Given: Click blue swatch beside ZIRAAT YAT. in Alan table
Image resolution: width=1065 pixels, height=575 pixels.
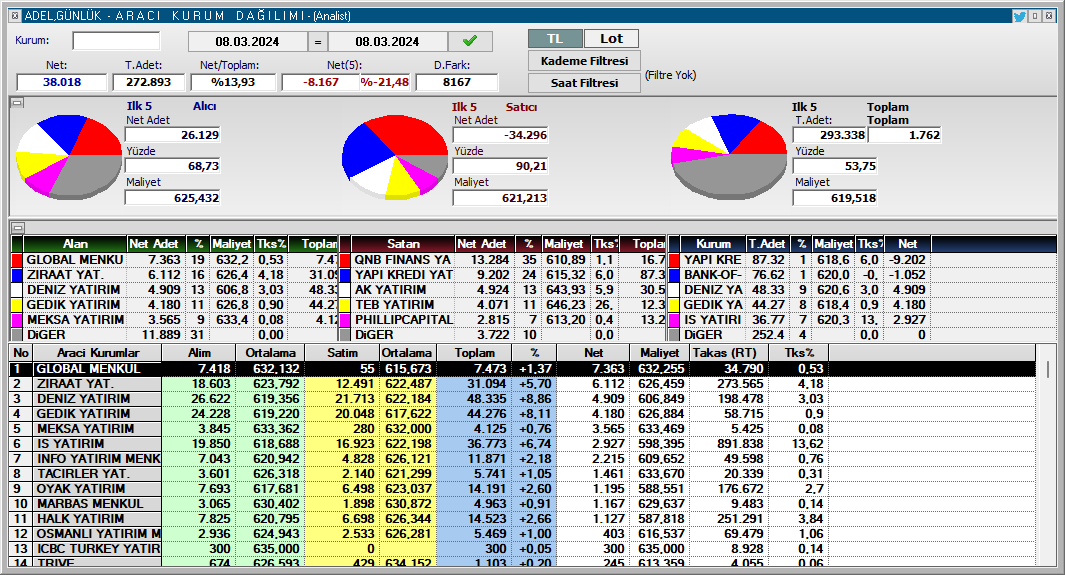Looking at the screenshot, I should pyautogui.click(x=17, y=275).
